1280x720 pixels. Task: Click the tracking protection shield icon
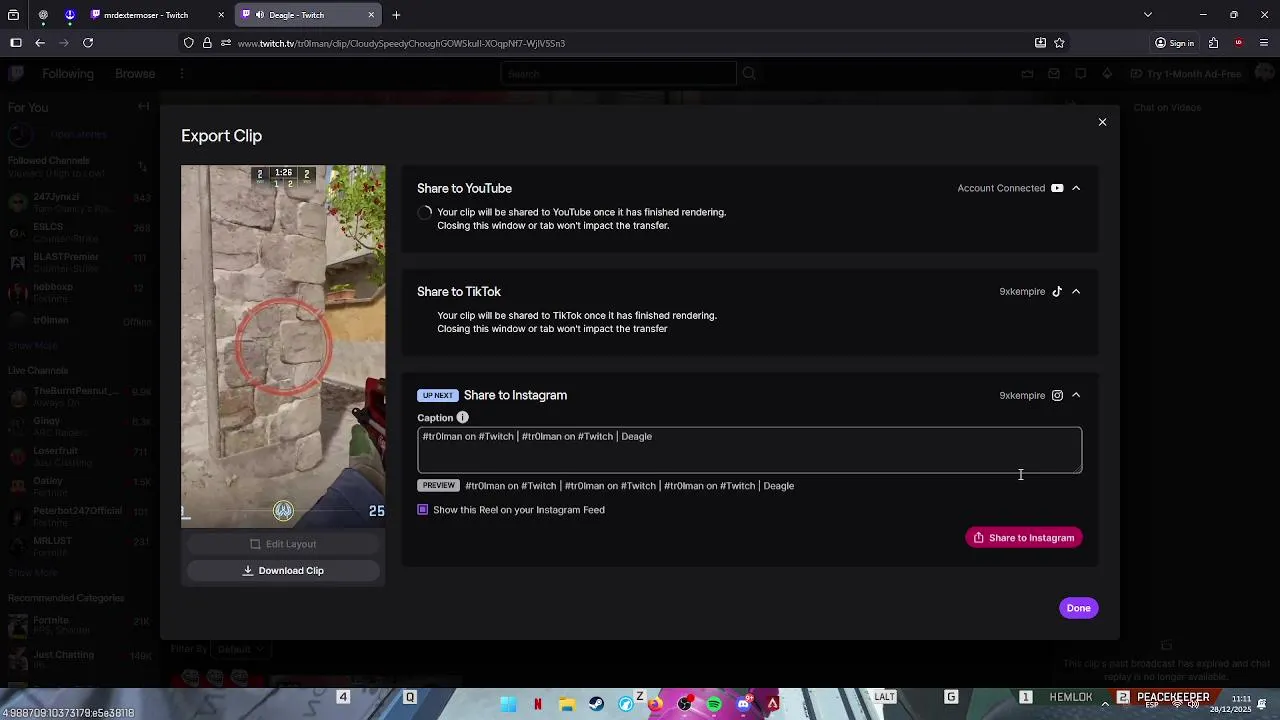189,43
